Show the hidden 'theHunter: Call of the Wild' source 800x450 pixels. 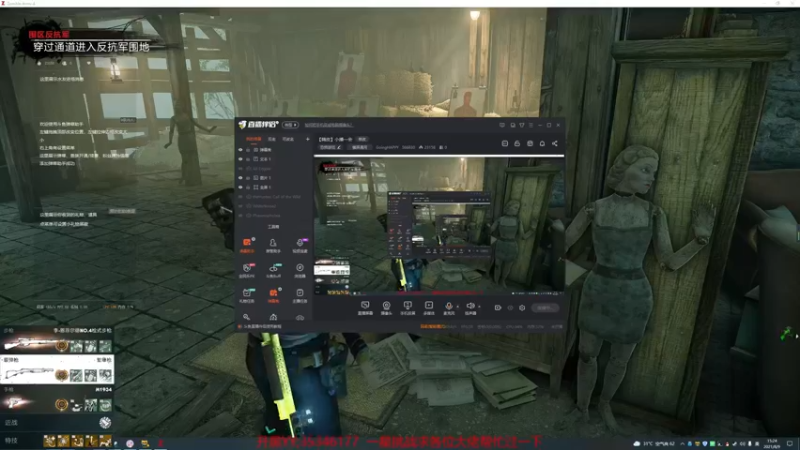click(x=240, y=196)
